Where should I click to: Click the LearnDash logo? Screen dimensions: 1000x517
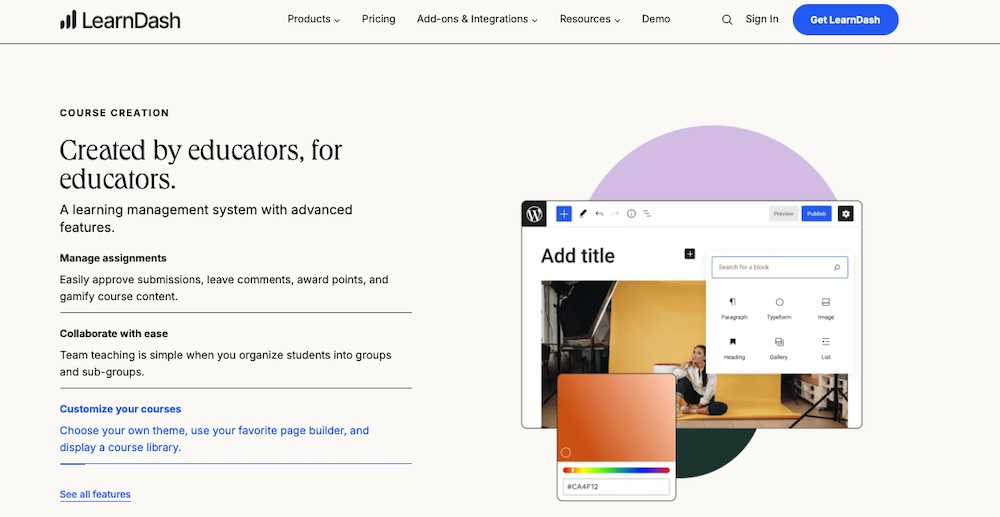(120, 20)
